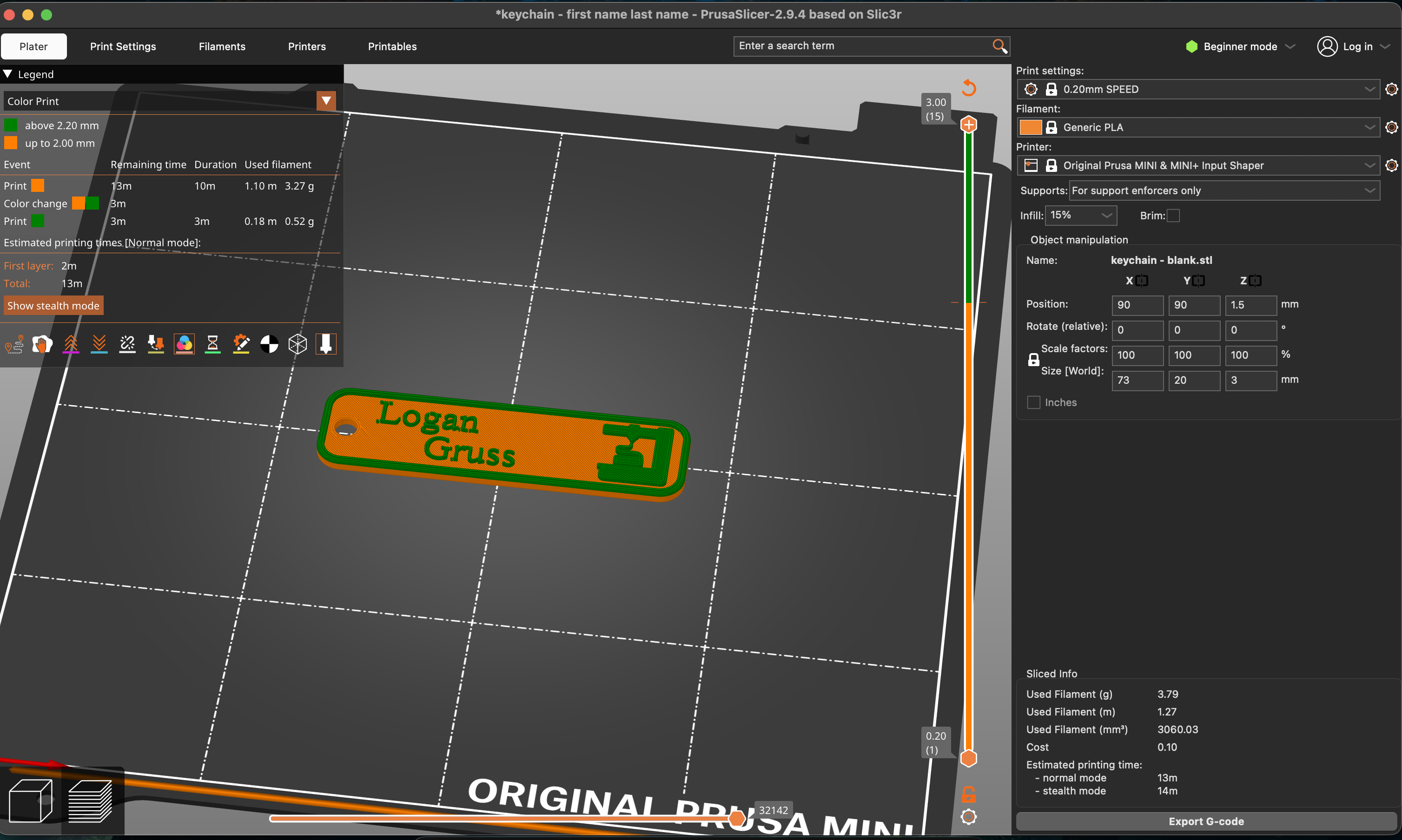Viewport: 1402px width, 840px height.
Task: Click the 3D editor view cube icon
Action: pyautogui.click(x=31, y=801)
